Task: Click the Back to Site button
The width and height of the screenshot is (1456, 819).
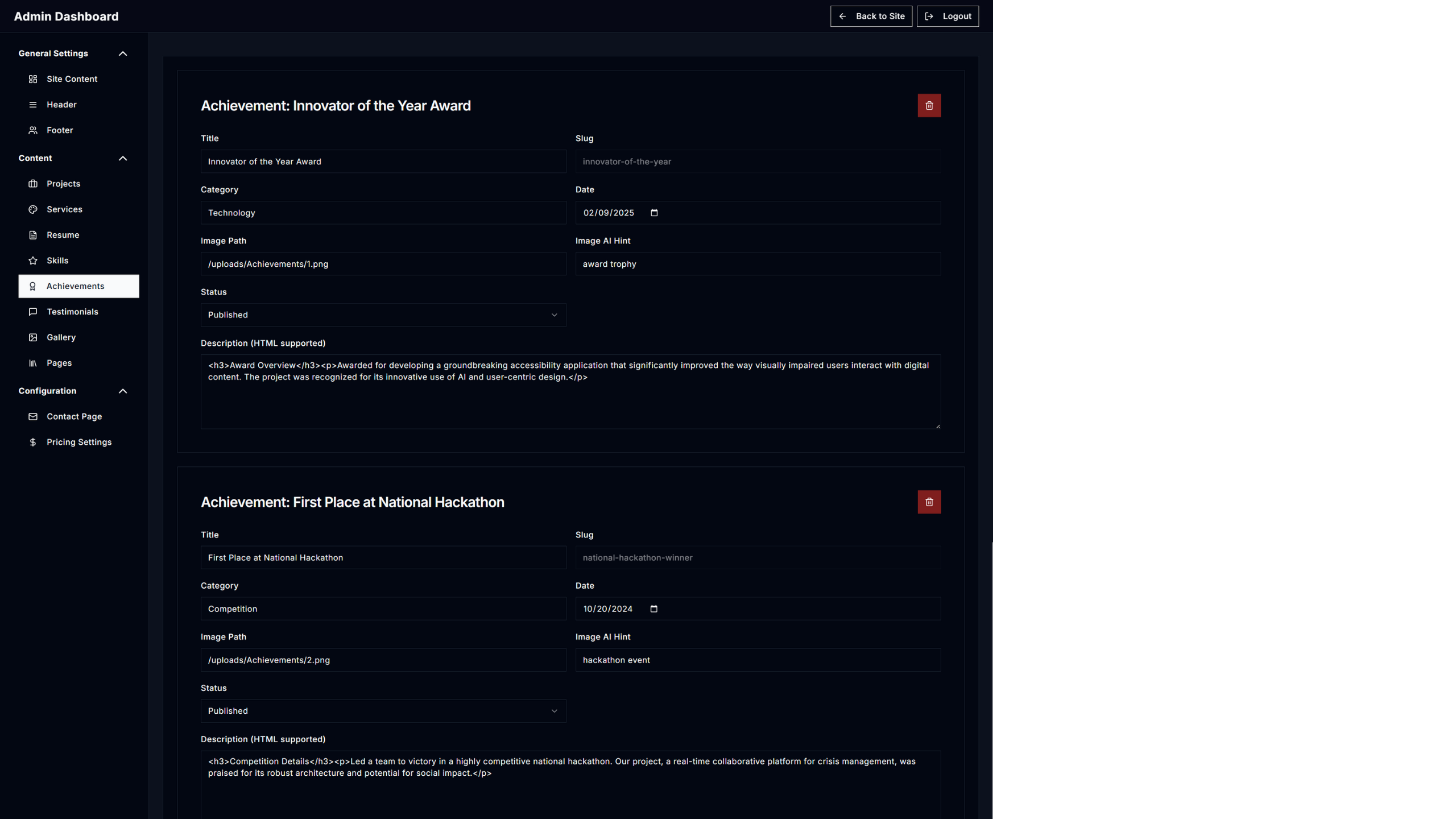Action: click(x=871, y=16)
